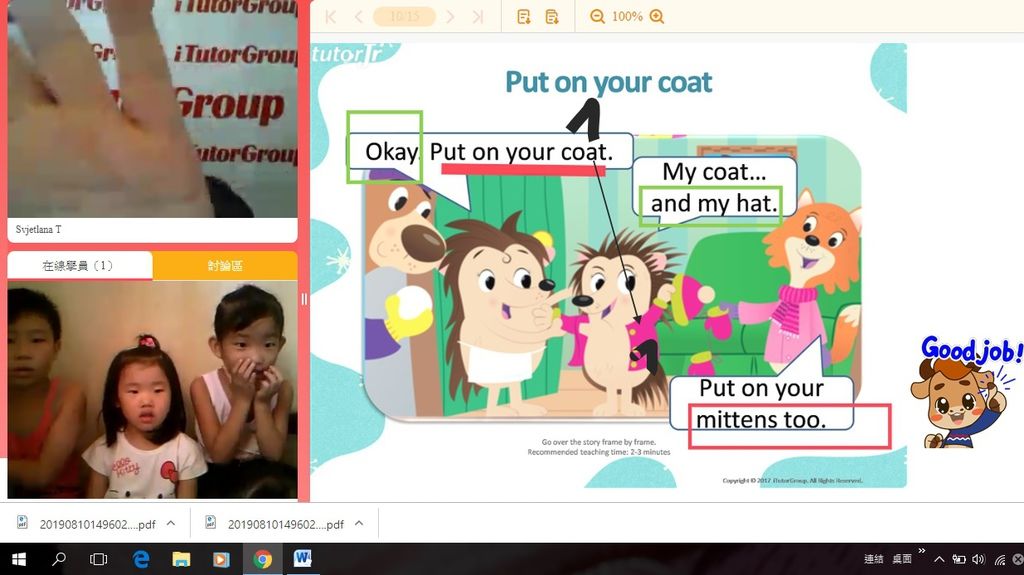The width and height of the screenshot is (1024, 575).
Task: Show hidden system tray icons
Action: [938, 559]
